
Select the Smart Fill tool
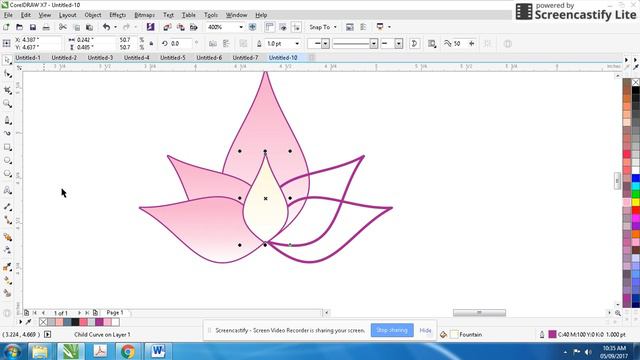point(7,293)
